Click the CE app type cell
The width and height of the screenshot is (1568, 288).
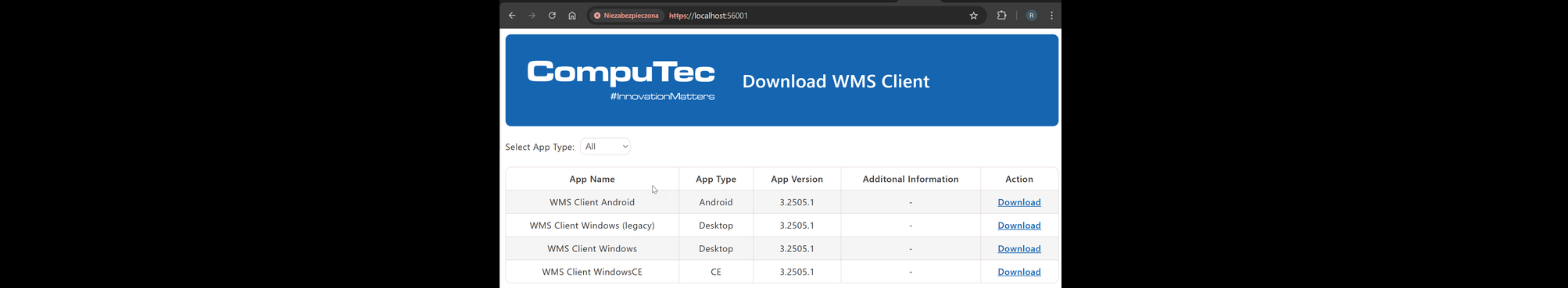(x=716, y=272)
